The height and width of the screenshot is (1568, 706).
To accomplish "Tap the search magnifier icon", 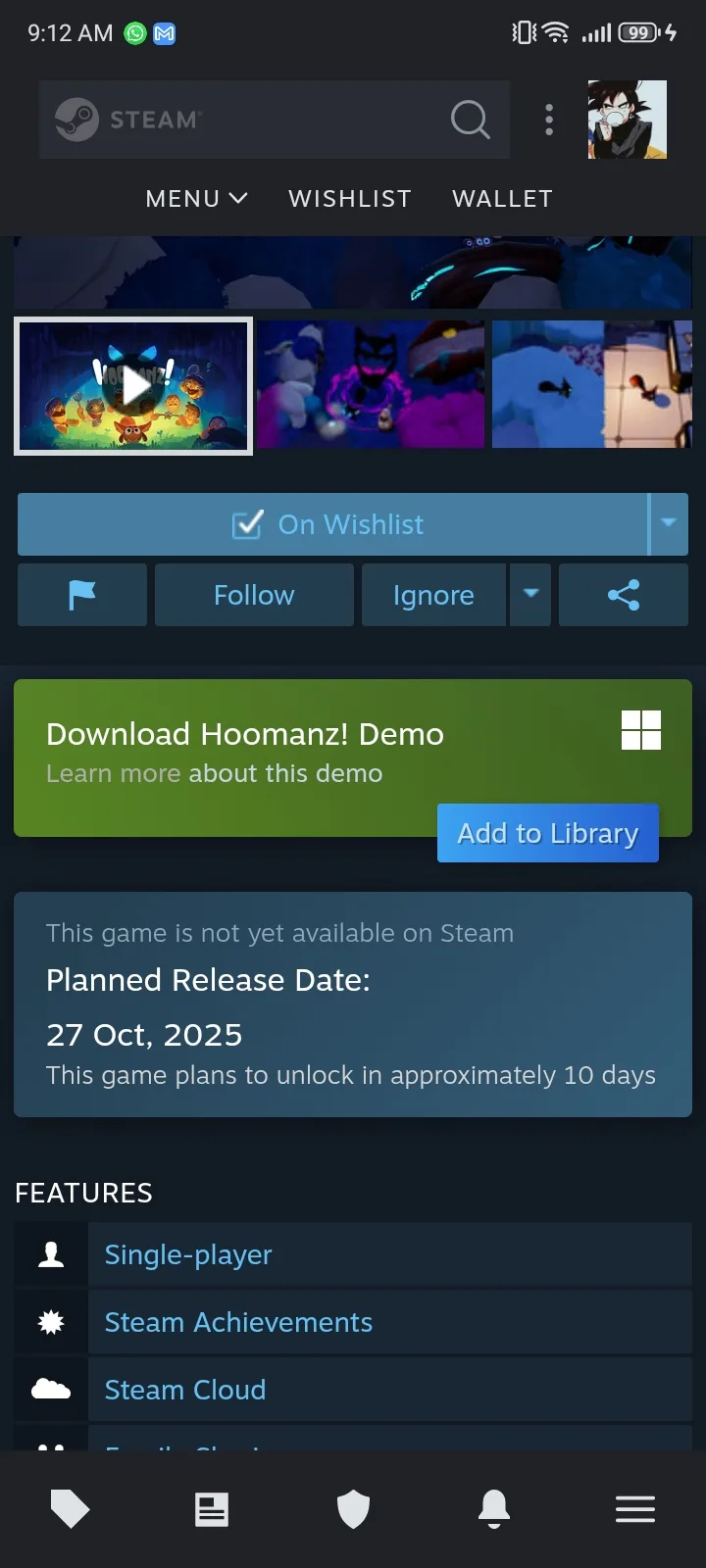I will click(x=471, y=120).
